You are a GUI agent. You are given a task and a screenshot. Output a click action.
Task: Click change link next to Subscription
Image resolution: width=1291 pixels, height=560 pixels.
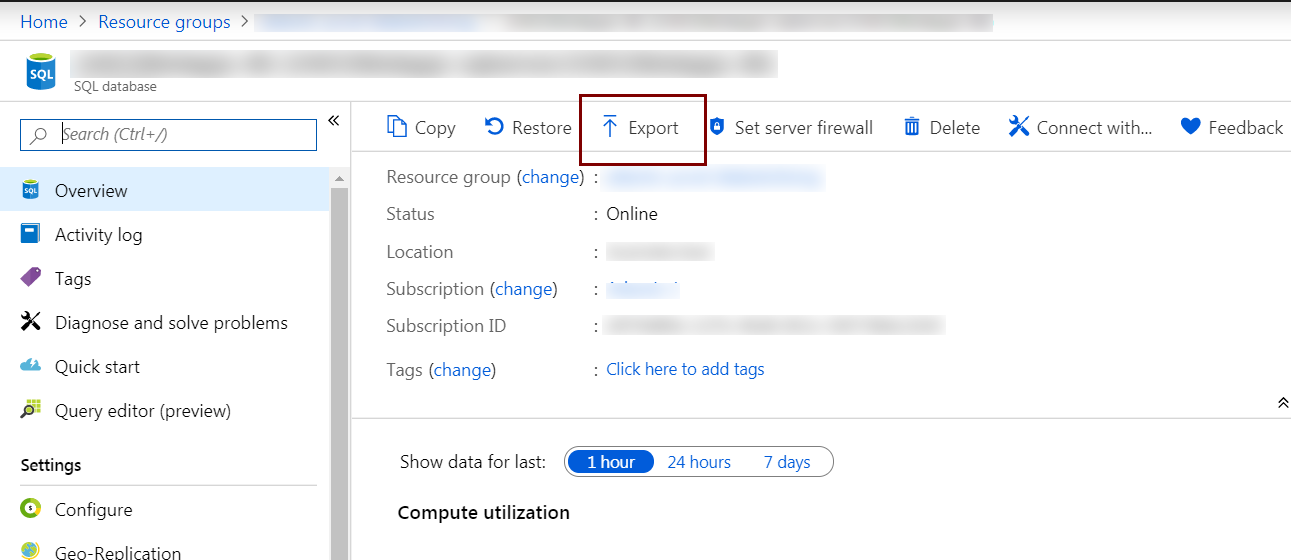tap(524, 289)
